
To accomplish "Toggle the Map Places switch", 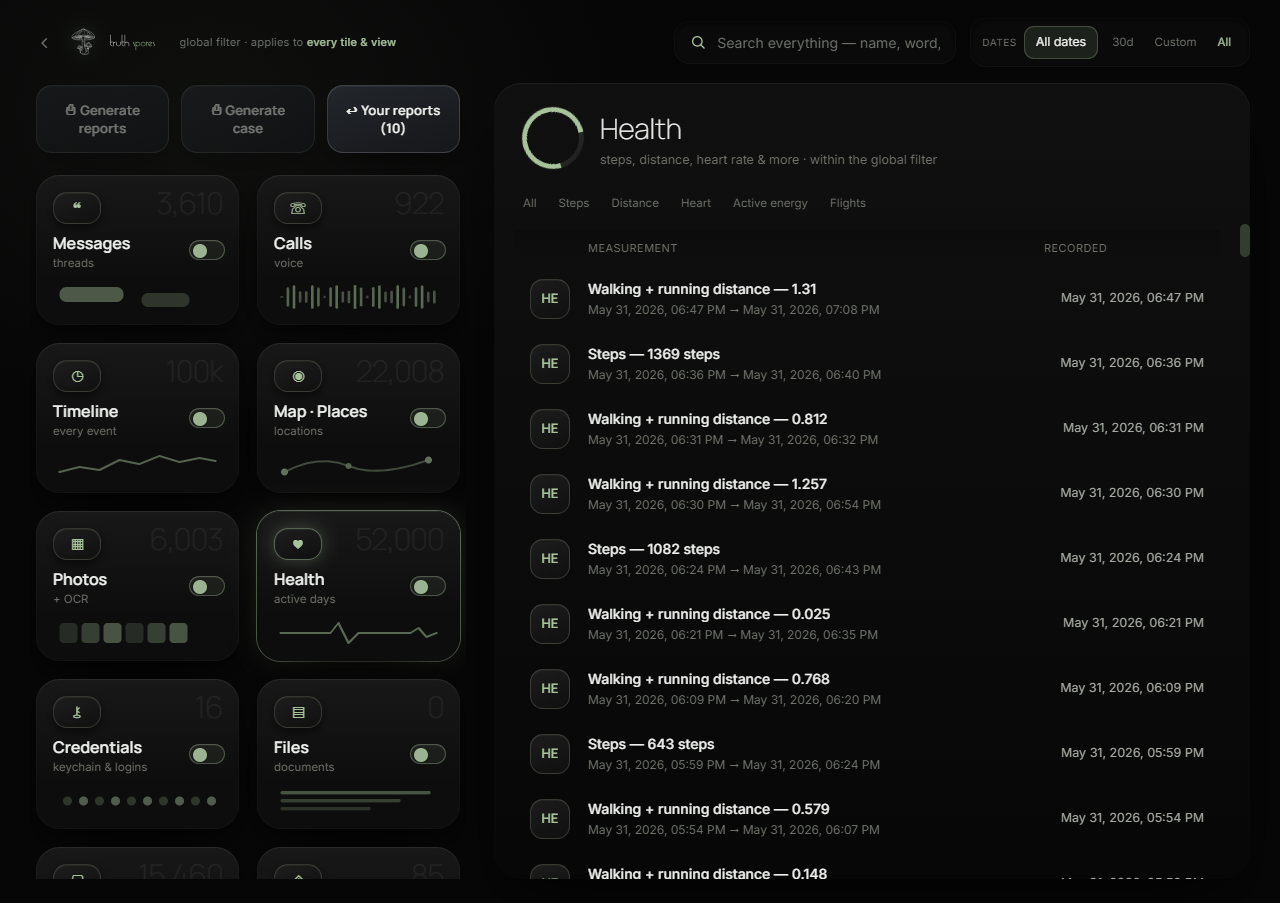I will [x=428, y=418].
